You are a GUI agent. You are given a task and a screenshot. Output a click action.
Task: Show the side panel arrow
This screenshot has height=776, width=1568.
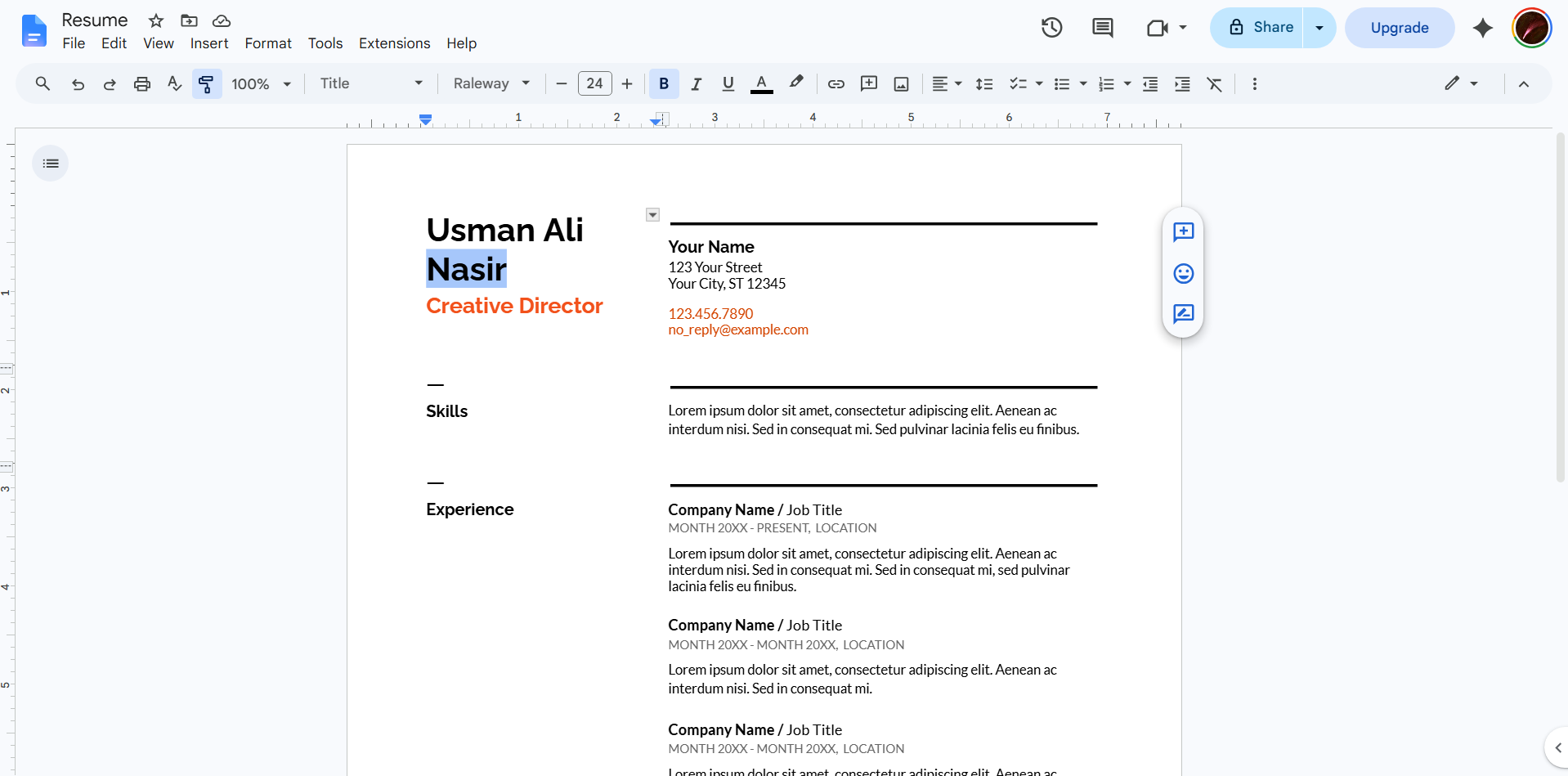(x=1557, y=747)
